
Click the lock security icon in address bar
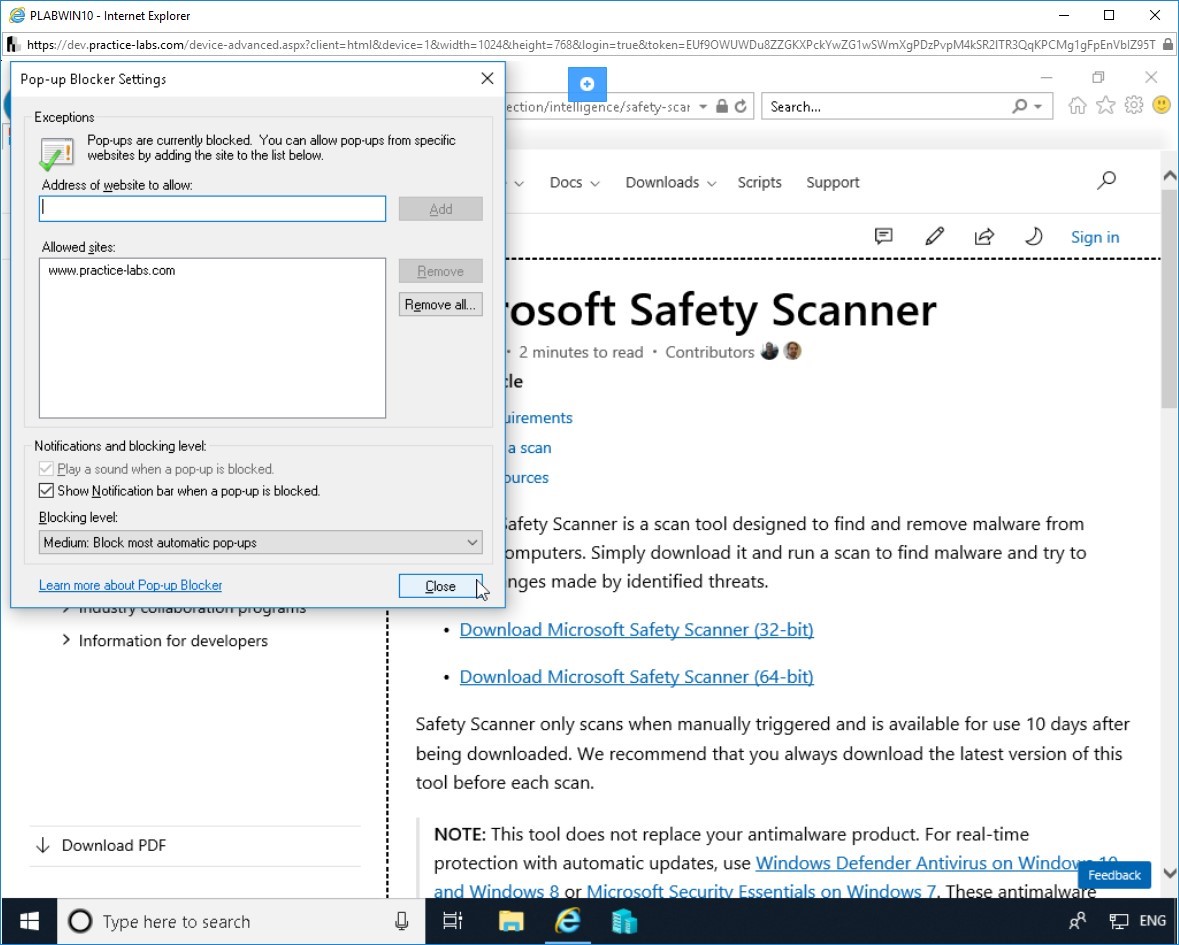coord(722,107)
